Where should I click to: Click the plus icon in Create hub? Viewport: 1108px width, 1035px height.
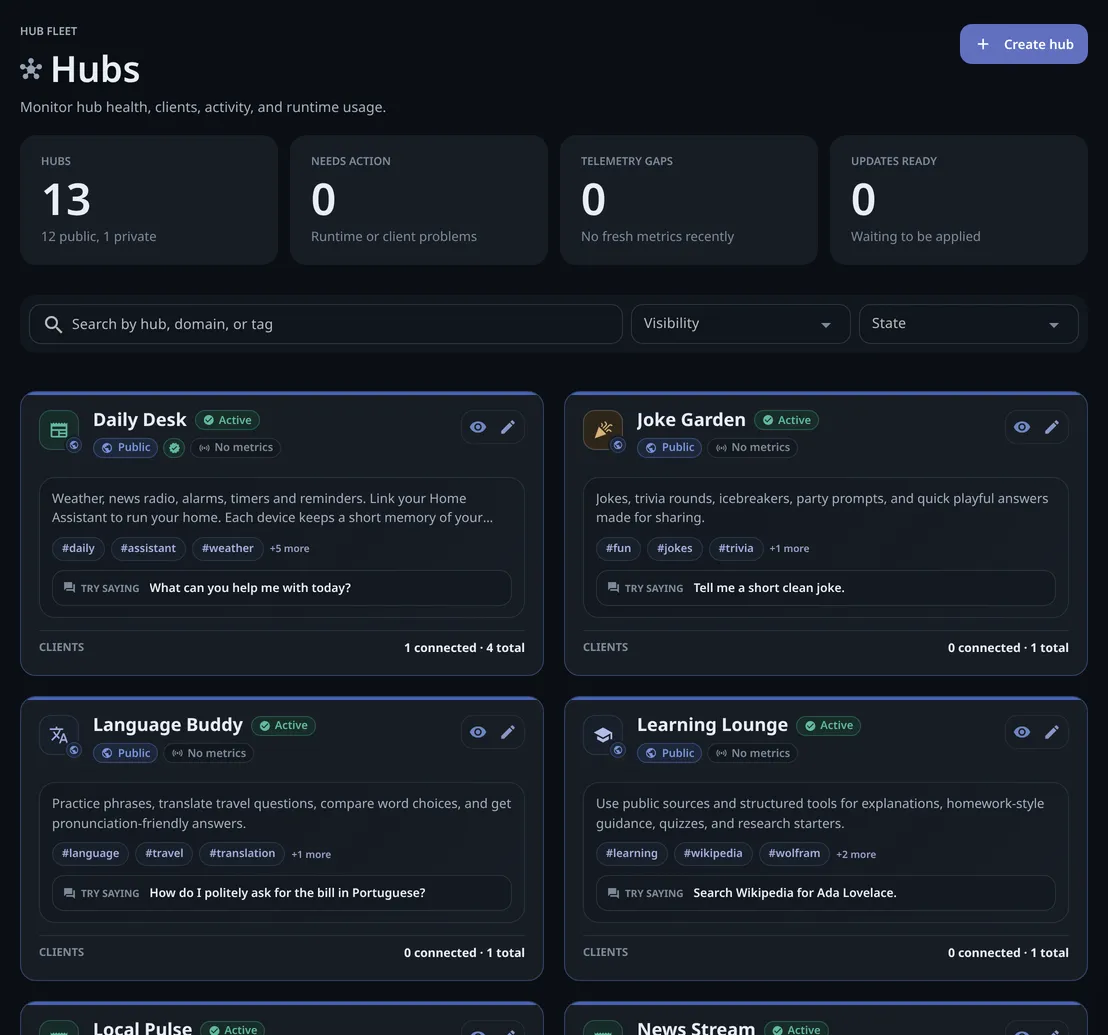click(982, 44)
